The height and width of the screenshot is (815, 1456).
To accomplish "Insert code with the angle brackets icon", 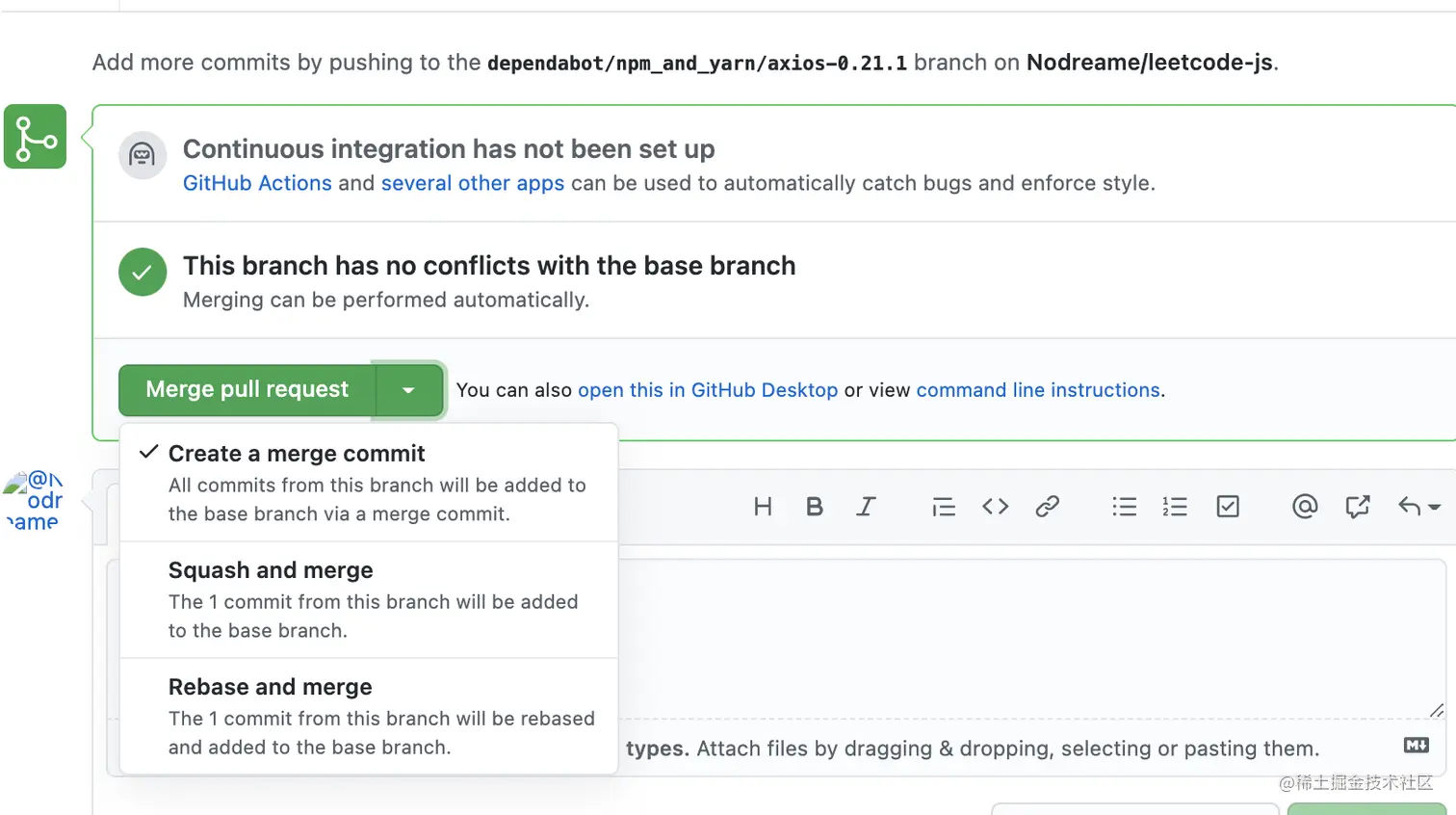I will tap(996, 507).
